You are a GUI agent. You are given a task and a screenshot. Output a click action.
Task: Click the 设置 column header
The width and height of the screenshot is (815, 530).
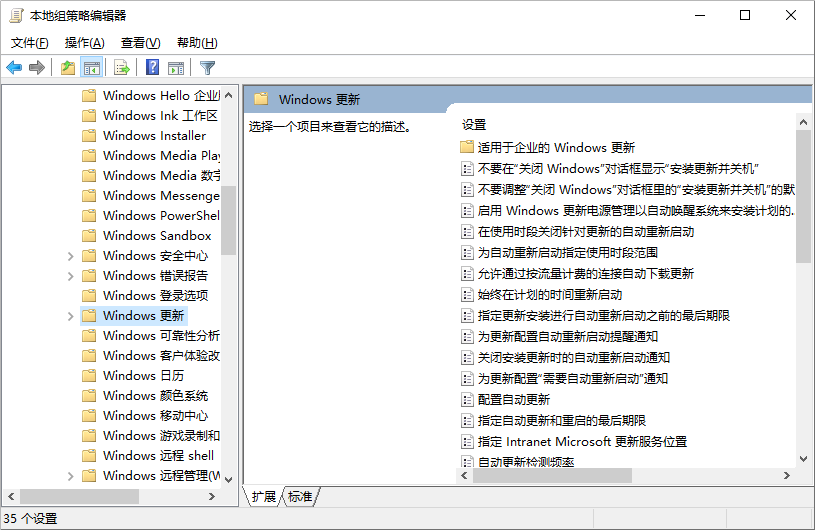coord(474,125)
